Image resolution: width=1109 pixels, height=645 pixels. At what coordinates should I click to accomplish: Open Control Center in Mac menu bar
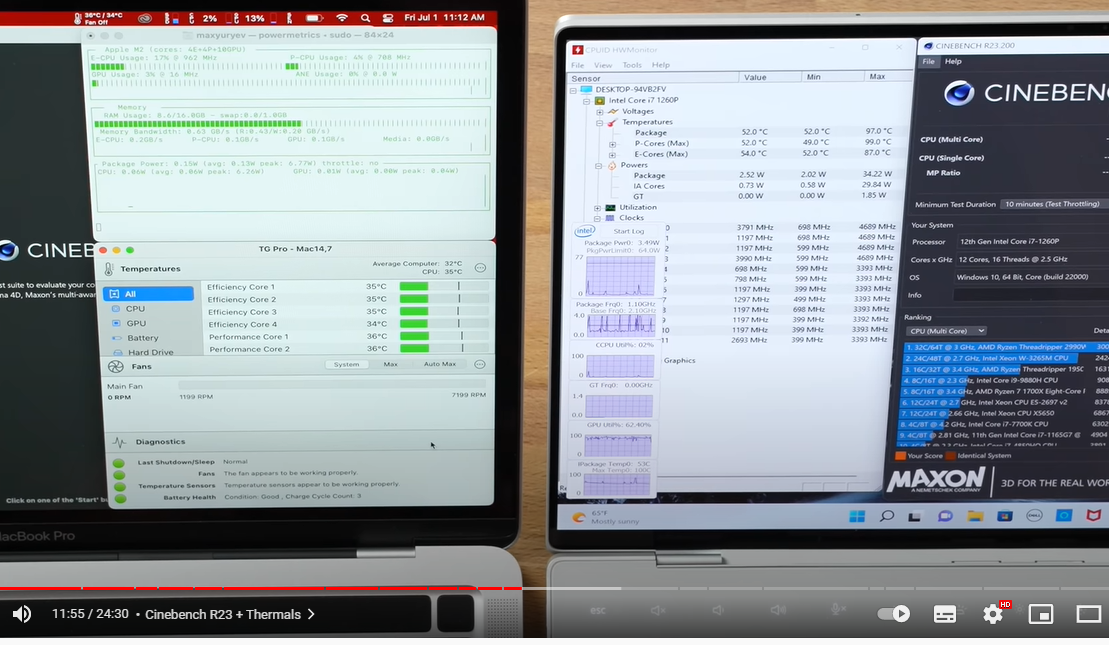[x=388, y=18]
